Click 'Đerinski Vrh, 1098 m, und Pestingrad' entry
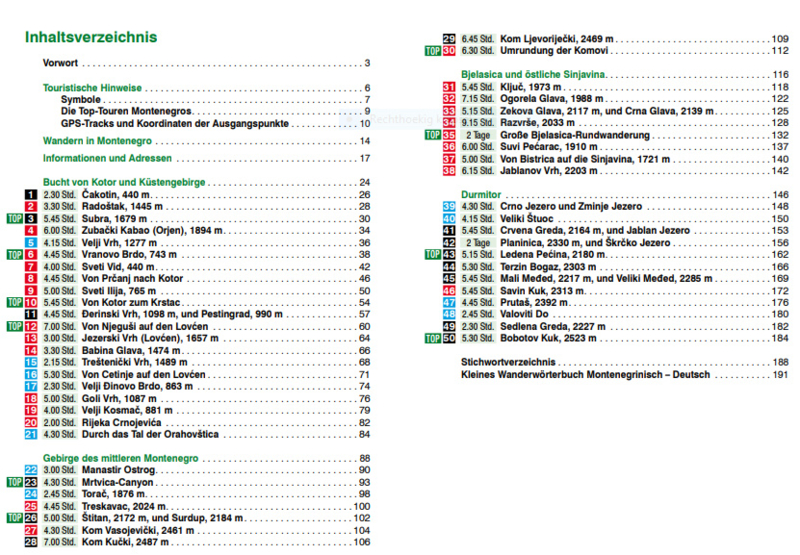This screenshot has height=555, width=800. (182, 314)
